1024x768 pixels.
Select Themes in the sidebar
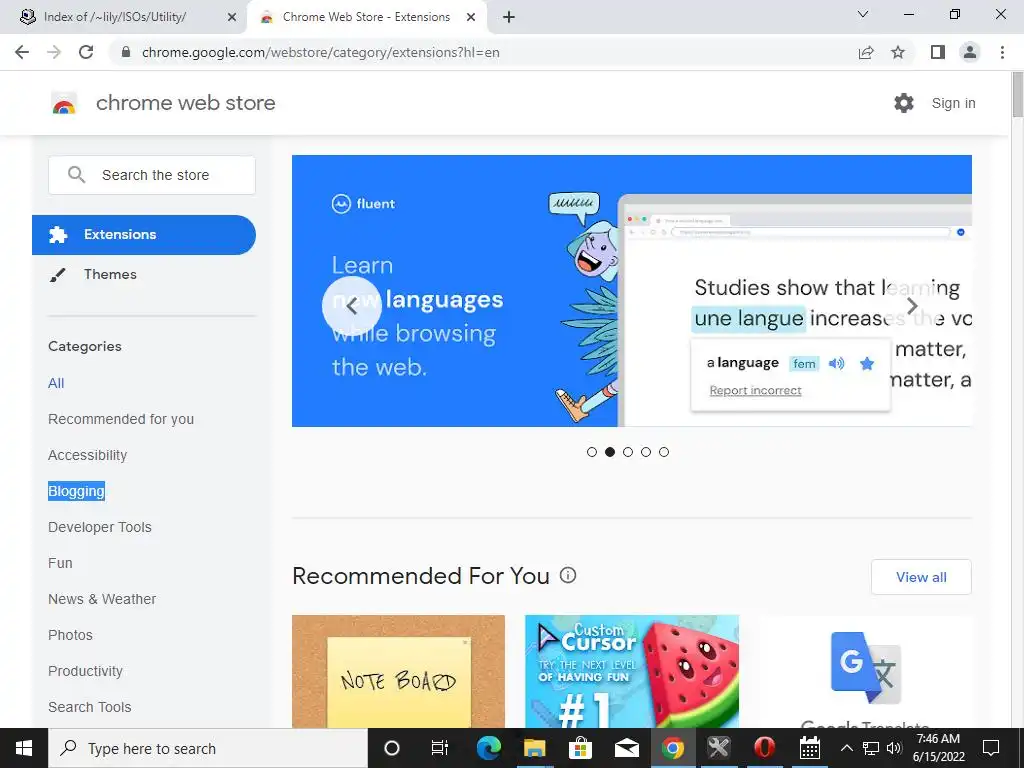point(110,274)
